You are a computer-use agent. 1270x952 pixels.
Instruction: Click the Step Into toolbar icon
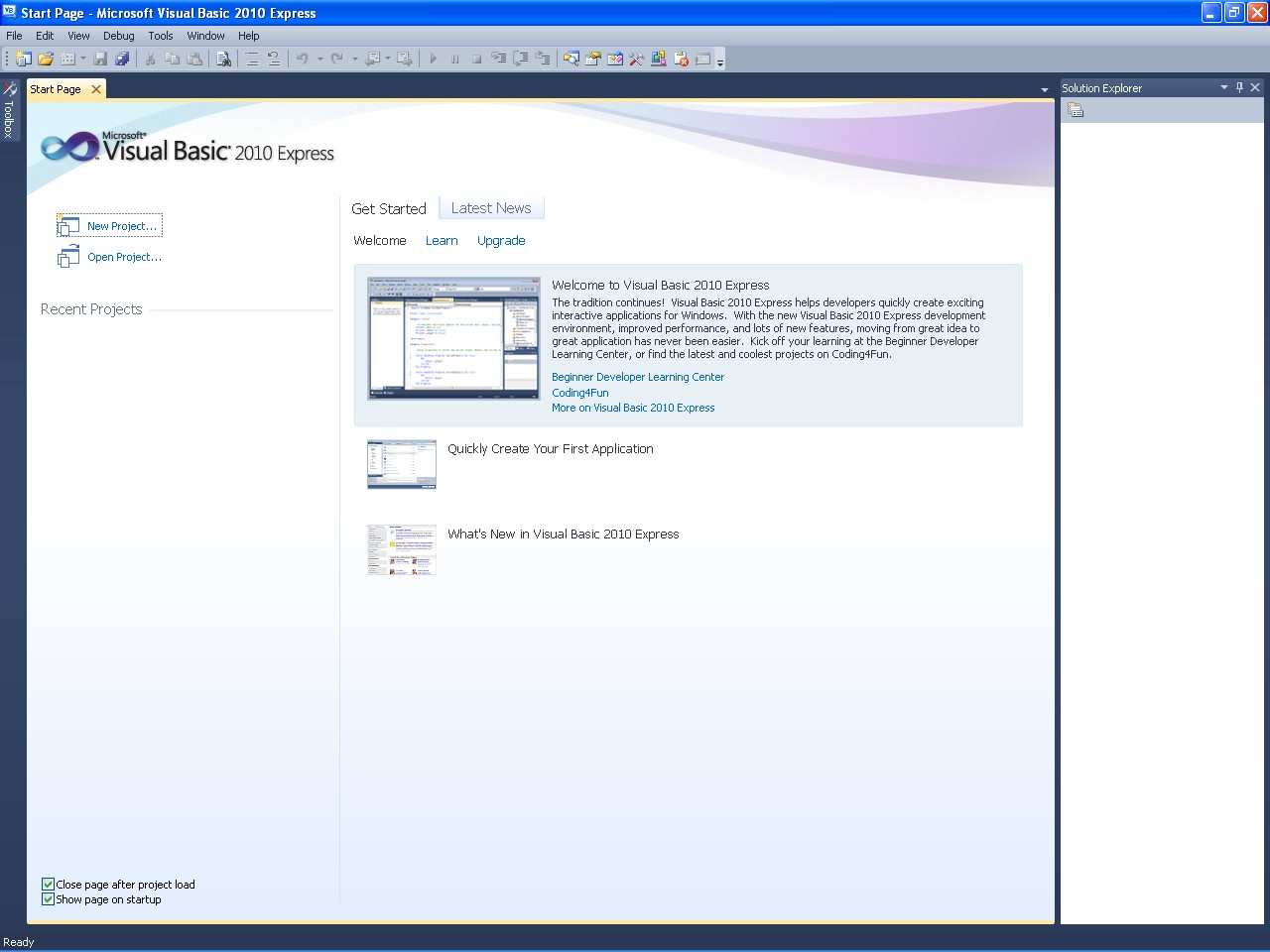[x=499, y=59]
